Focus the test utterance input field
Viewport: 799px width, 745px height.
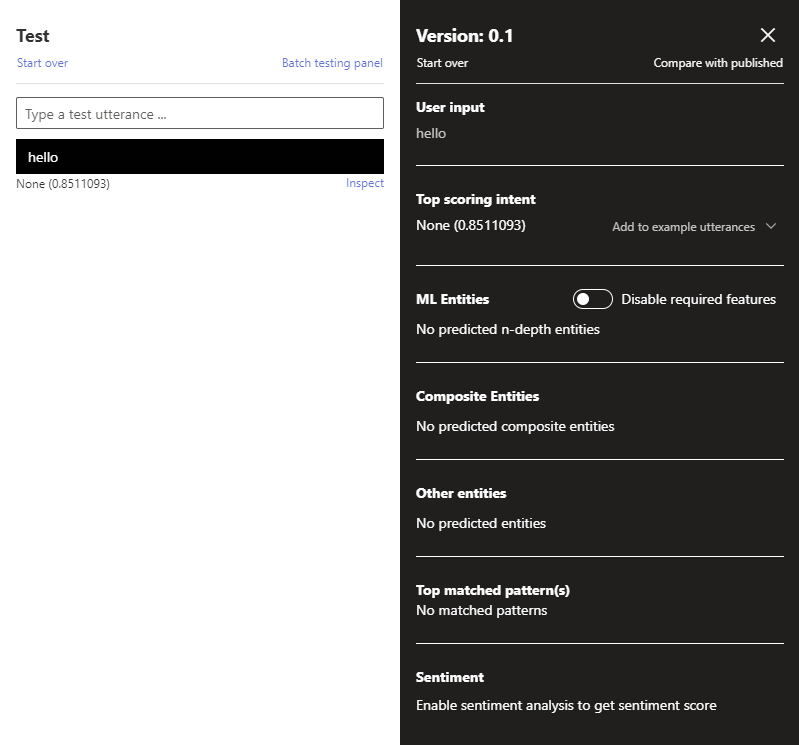pyautogui.click(x=200, y=114)
